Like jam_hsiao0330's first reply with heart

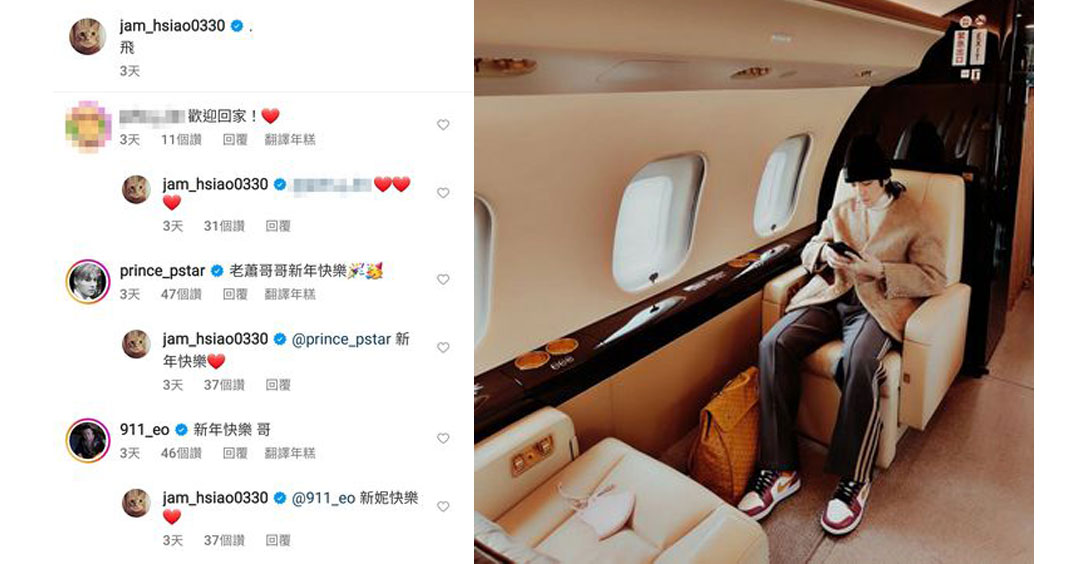pos(443,193)
